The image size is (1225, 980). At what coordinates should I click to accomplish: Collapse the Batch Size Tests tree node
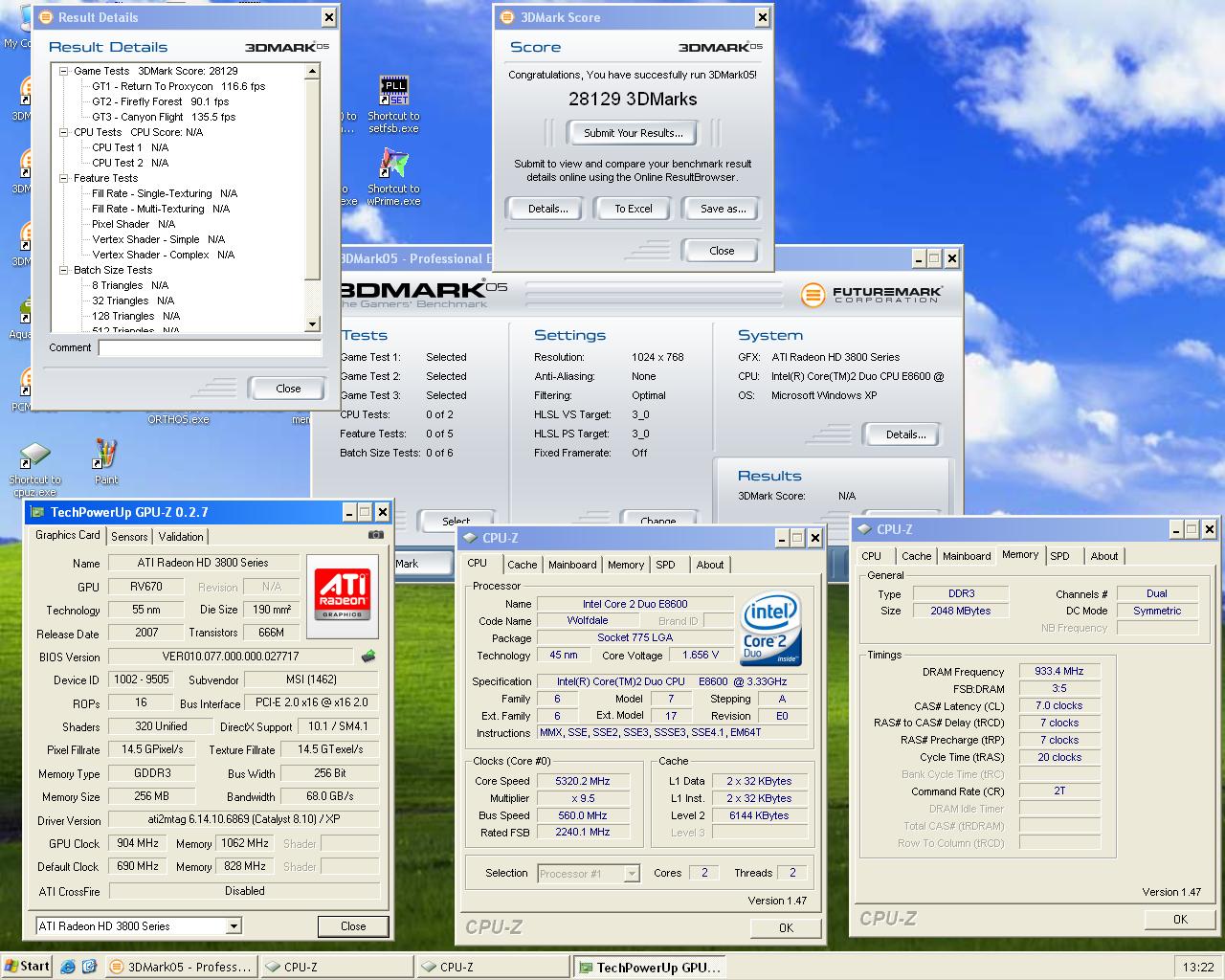(64, 270)
